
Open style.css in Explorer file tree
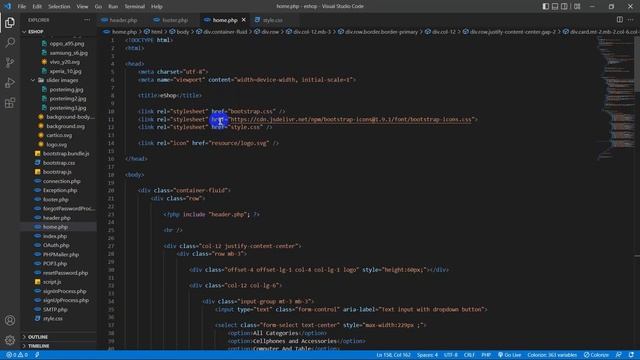tap(53, 318)
